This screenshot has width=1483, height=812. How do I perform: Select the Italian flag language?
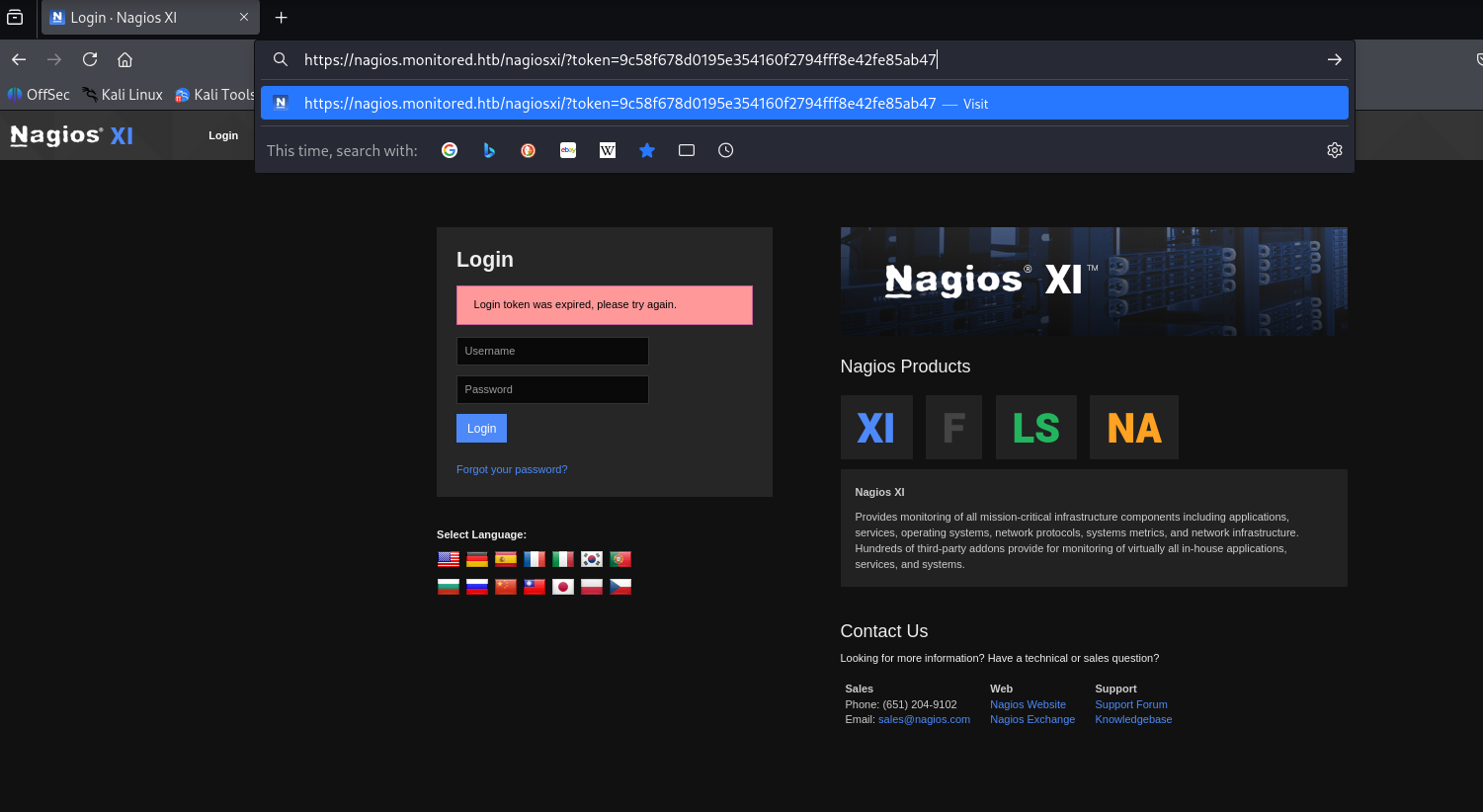tap(563, 559)
